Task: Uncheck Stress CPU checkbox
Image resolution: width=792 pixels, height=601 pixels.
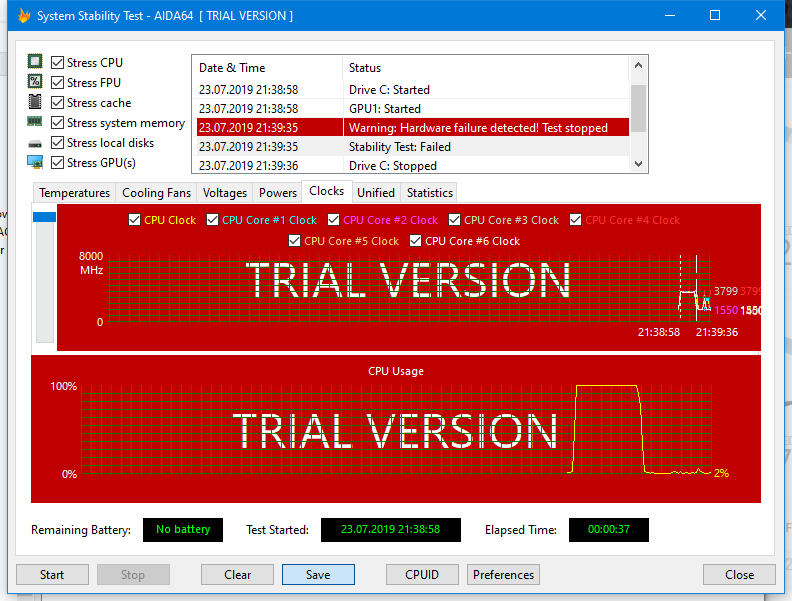Action: coord(58,63)
